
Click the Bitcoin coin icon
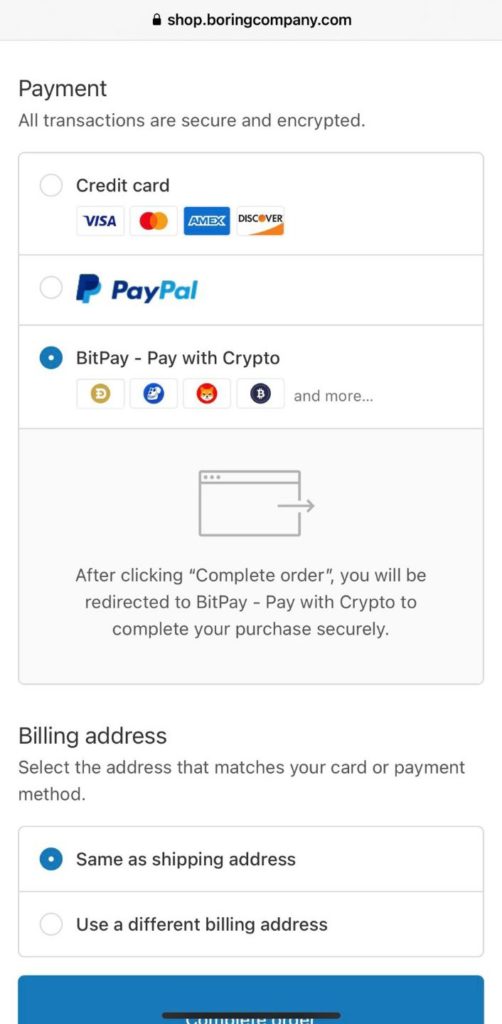click(260, 394)
